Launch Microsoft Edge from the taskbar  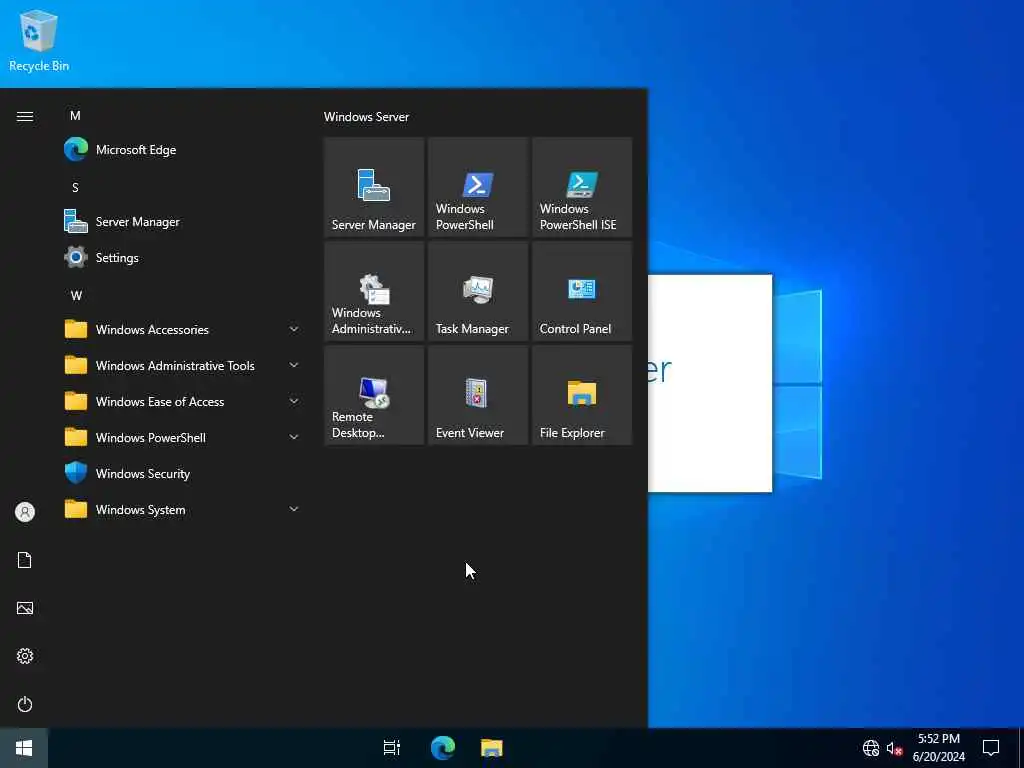(x=443, y=748)
